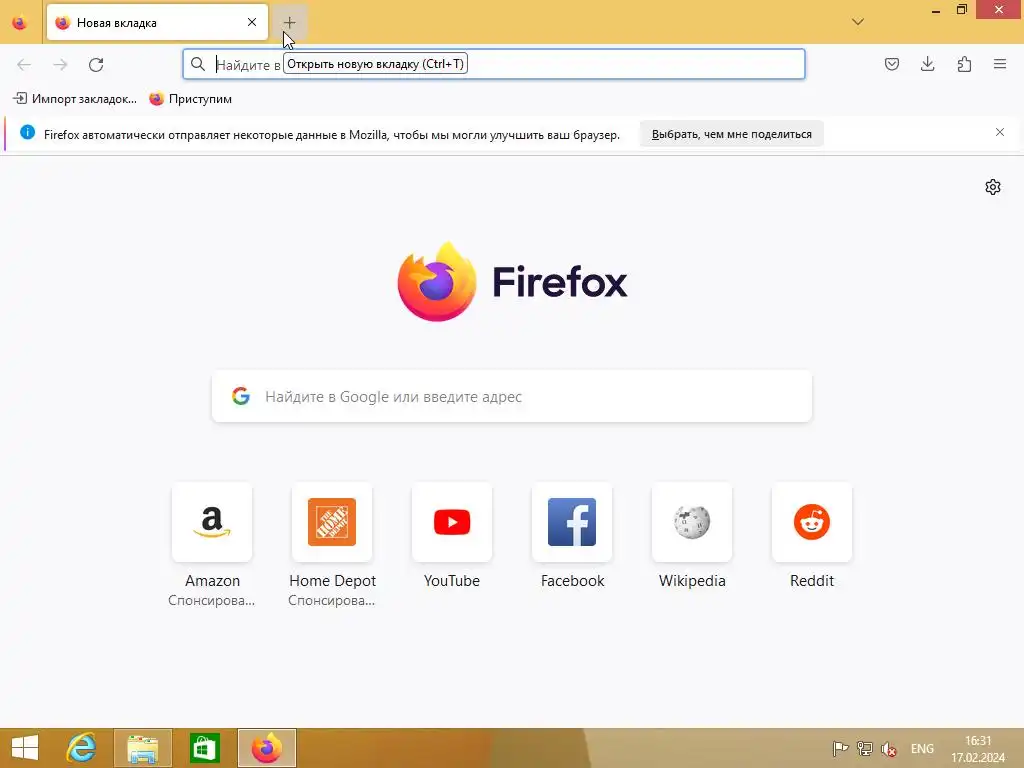1024x768 pixels.
Task: Go forward with the forward arrow
Action: [x=60, y=65]
